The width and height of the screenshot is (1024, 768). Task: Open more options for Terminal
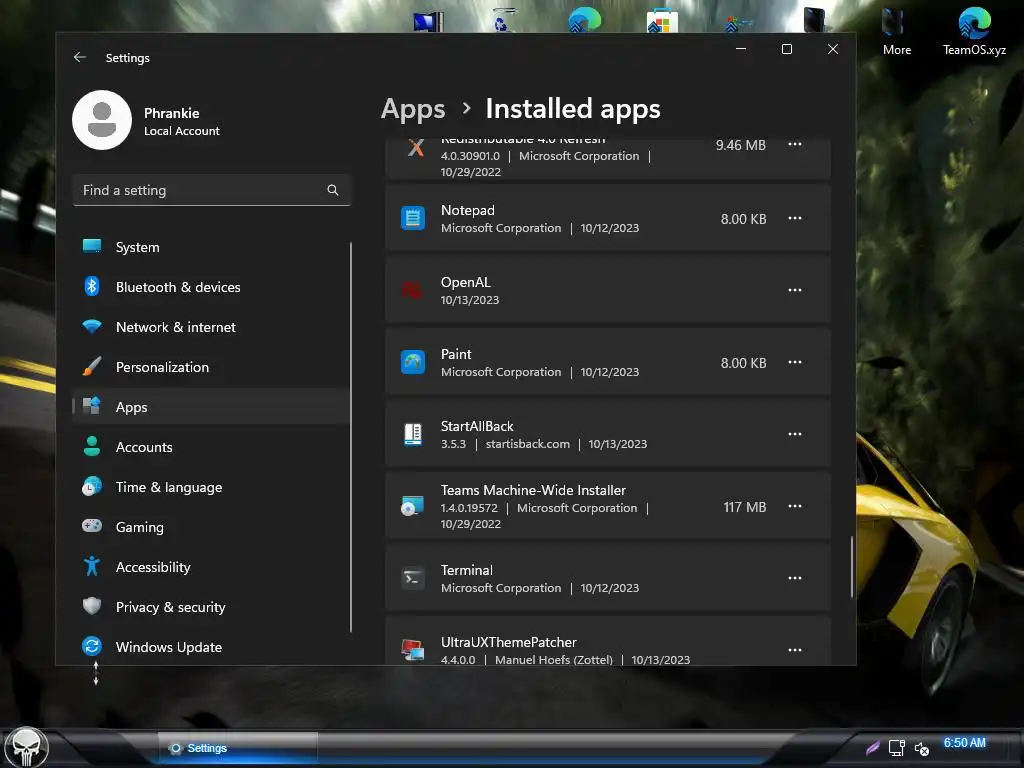(x=794, y=578)
